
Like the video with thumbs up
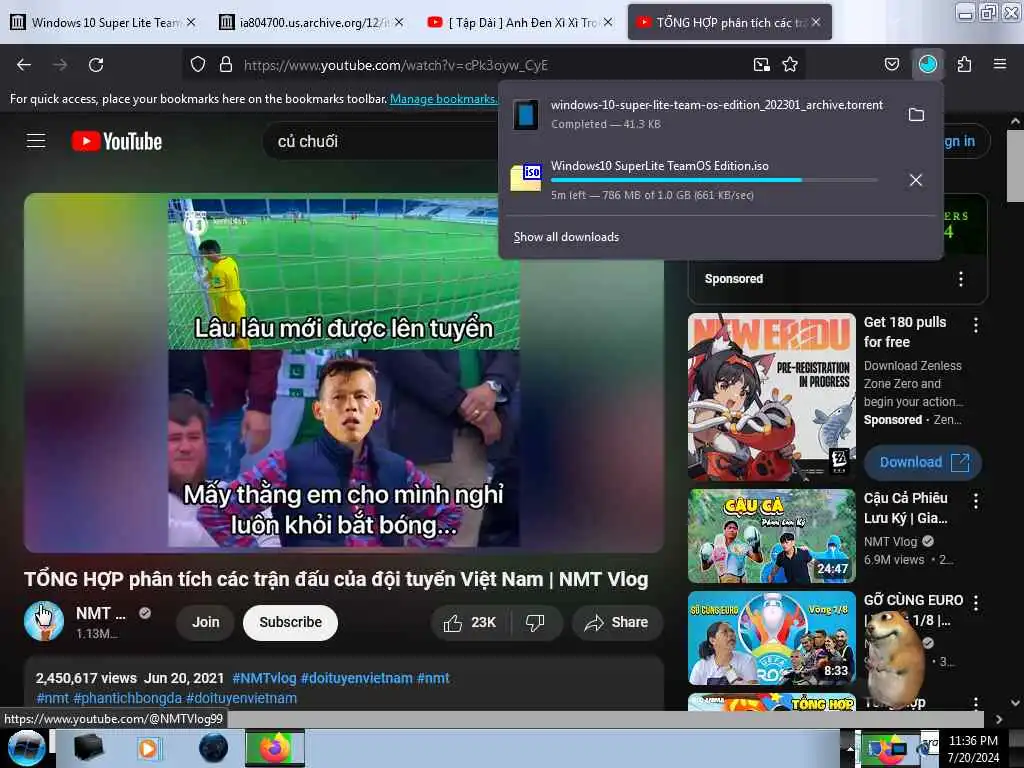point(470,623)
